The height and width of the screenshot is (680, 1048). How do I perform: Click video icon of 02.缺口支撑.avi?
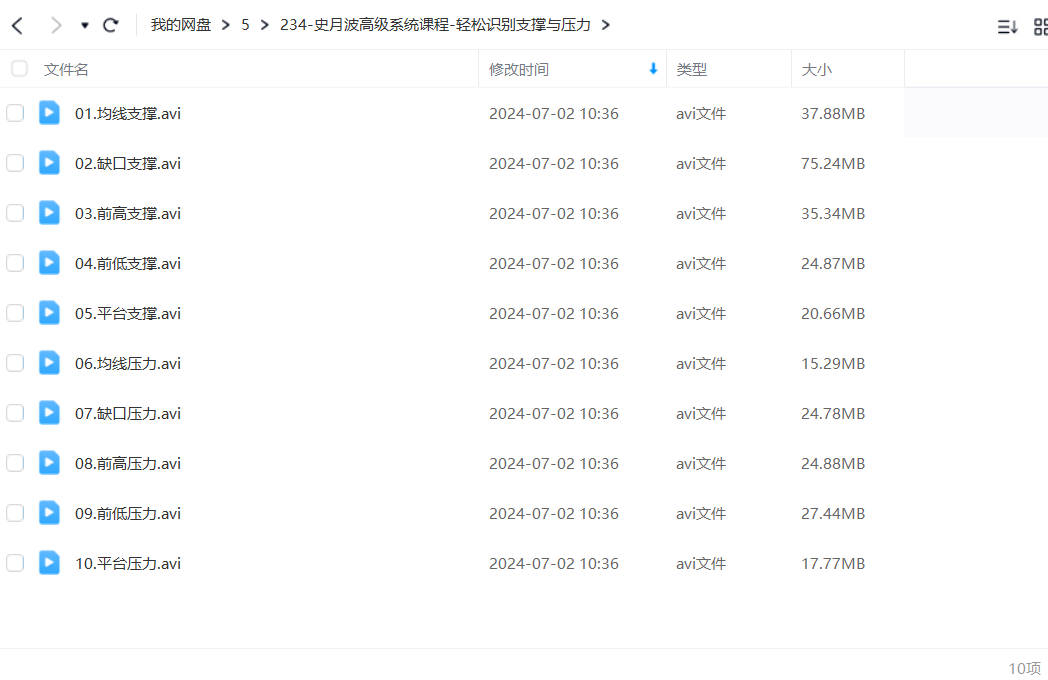pos(49,163)
